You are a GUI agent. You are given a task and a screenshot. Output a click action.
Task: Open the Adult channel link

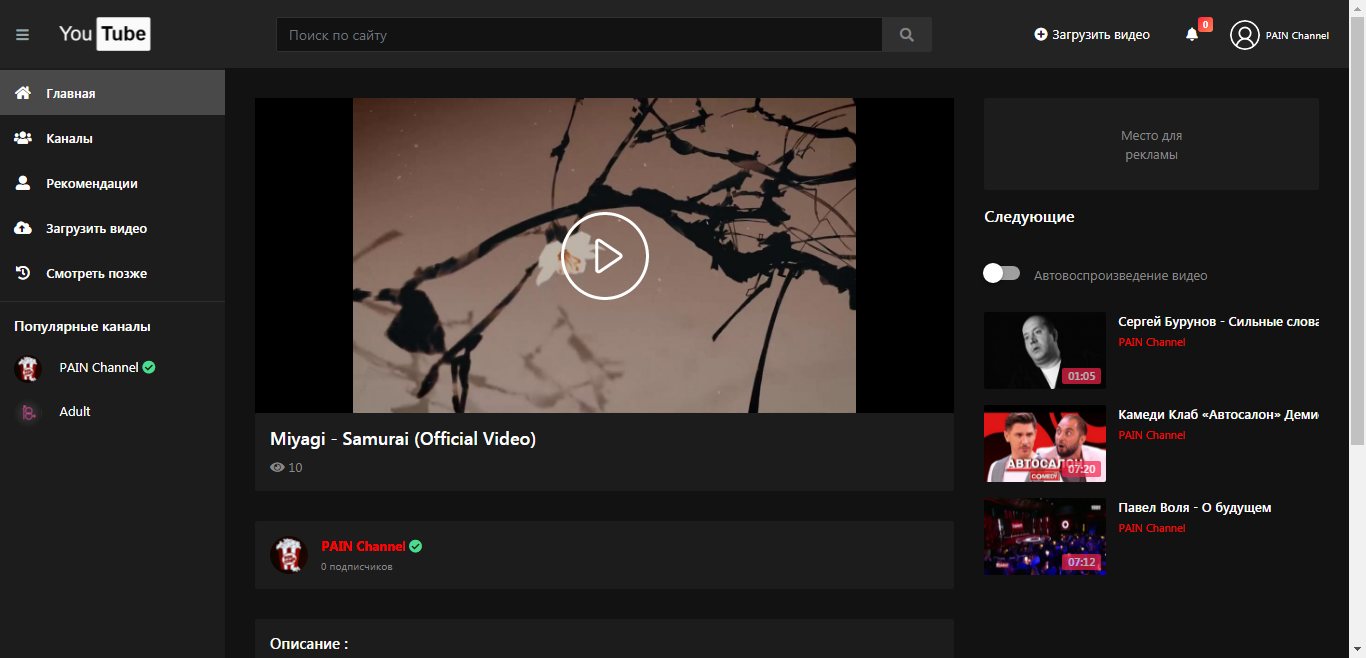tap(75, 411)
